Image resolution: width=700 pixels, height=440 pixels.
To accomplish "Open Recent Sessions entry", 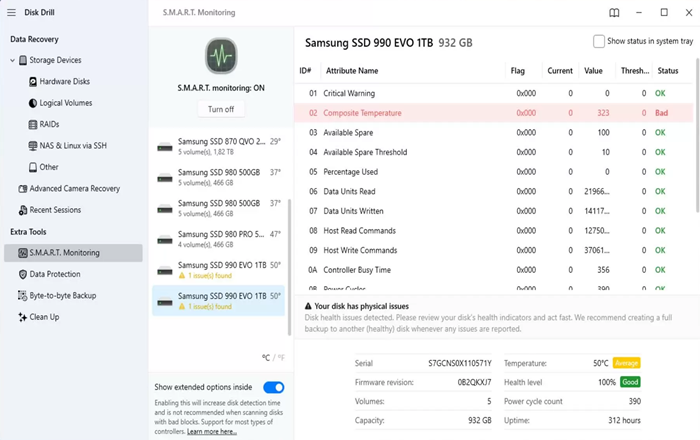I will click(55, 210).
